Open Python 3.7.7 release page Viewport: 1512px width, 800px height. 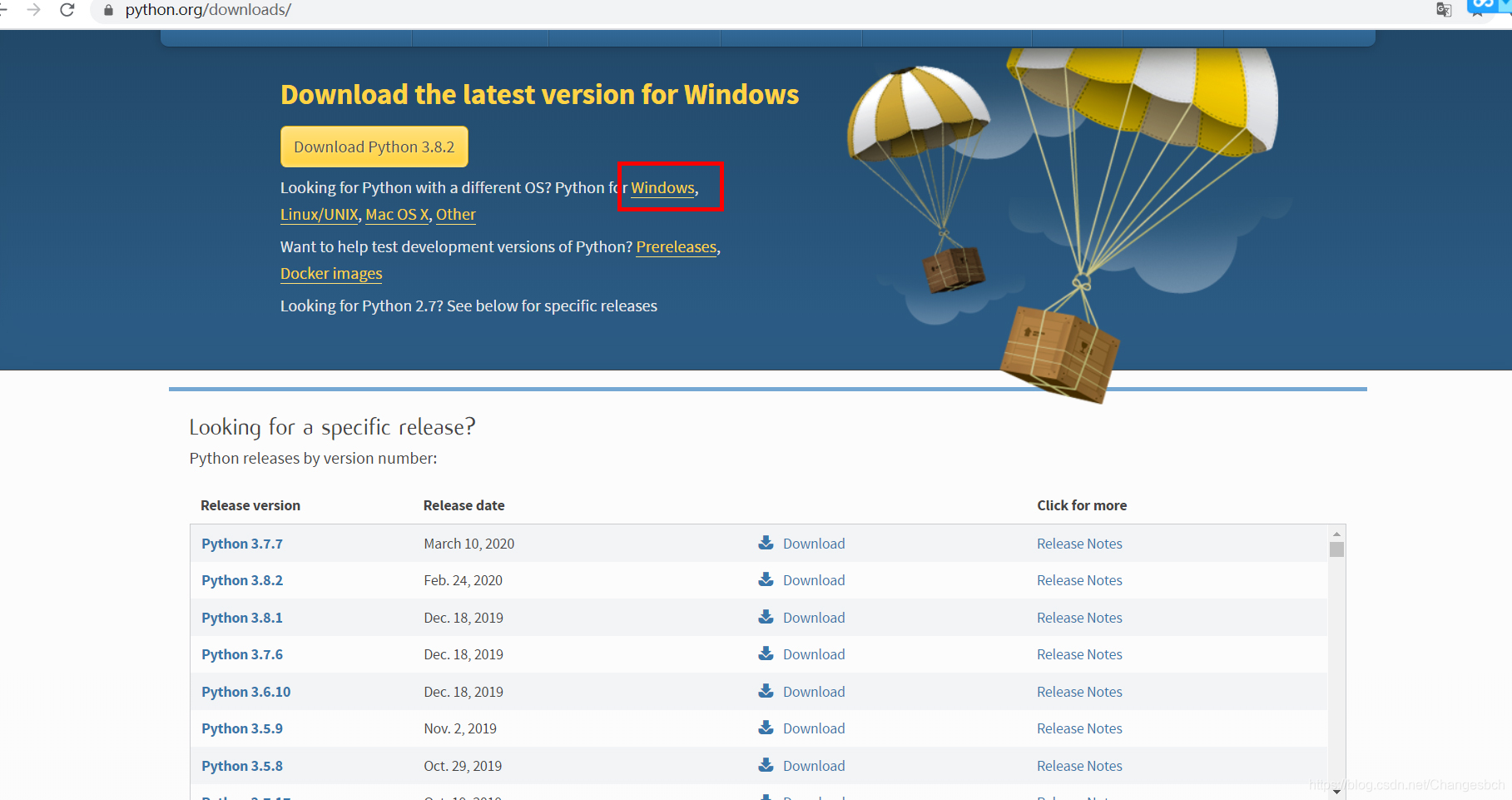click(242, 544)
